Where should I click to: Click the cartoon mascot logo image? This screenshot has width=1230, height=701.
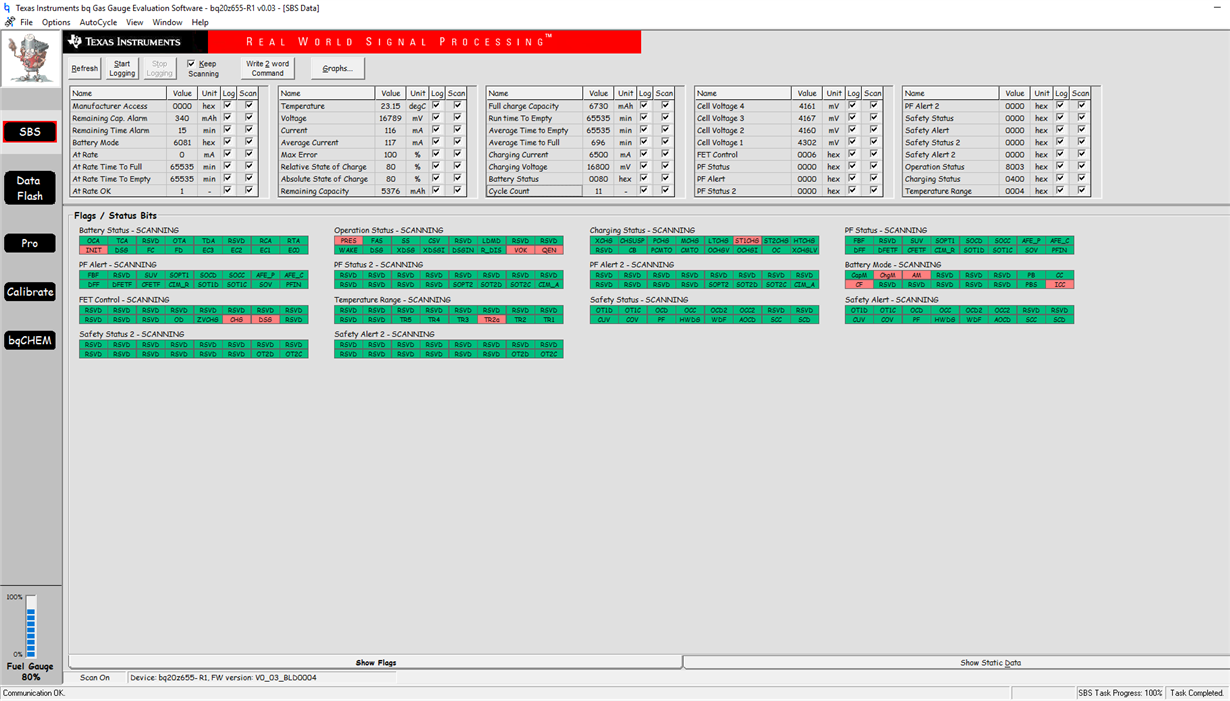(30, 58)
